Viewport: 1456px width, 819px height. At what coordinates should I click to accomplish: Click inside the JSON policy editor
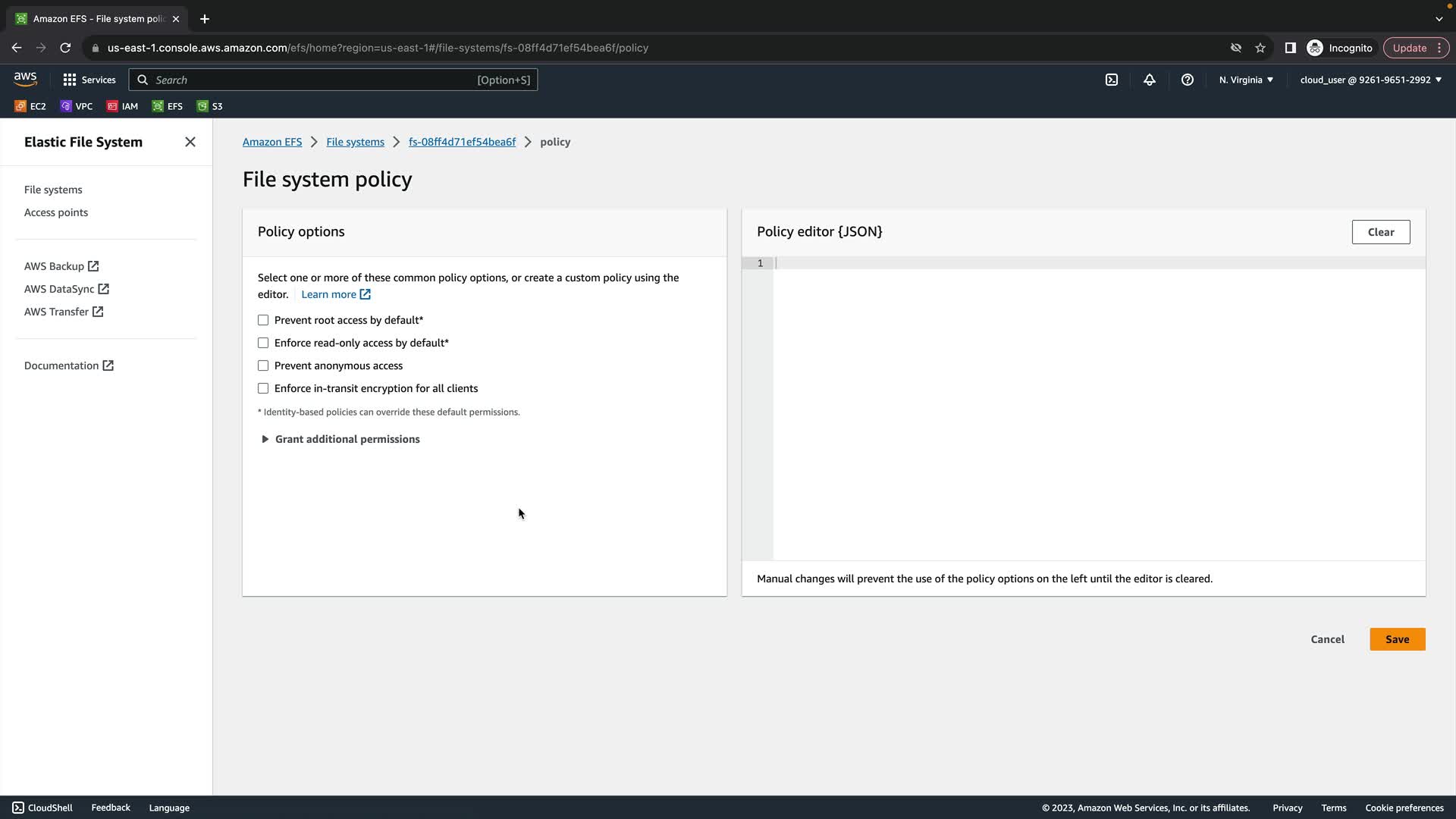[x=1098, y=409]
